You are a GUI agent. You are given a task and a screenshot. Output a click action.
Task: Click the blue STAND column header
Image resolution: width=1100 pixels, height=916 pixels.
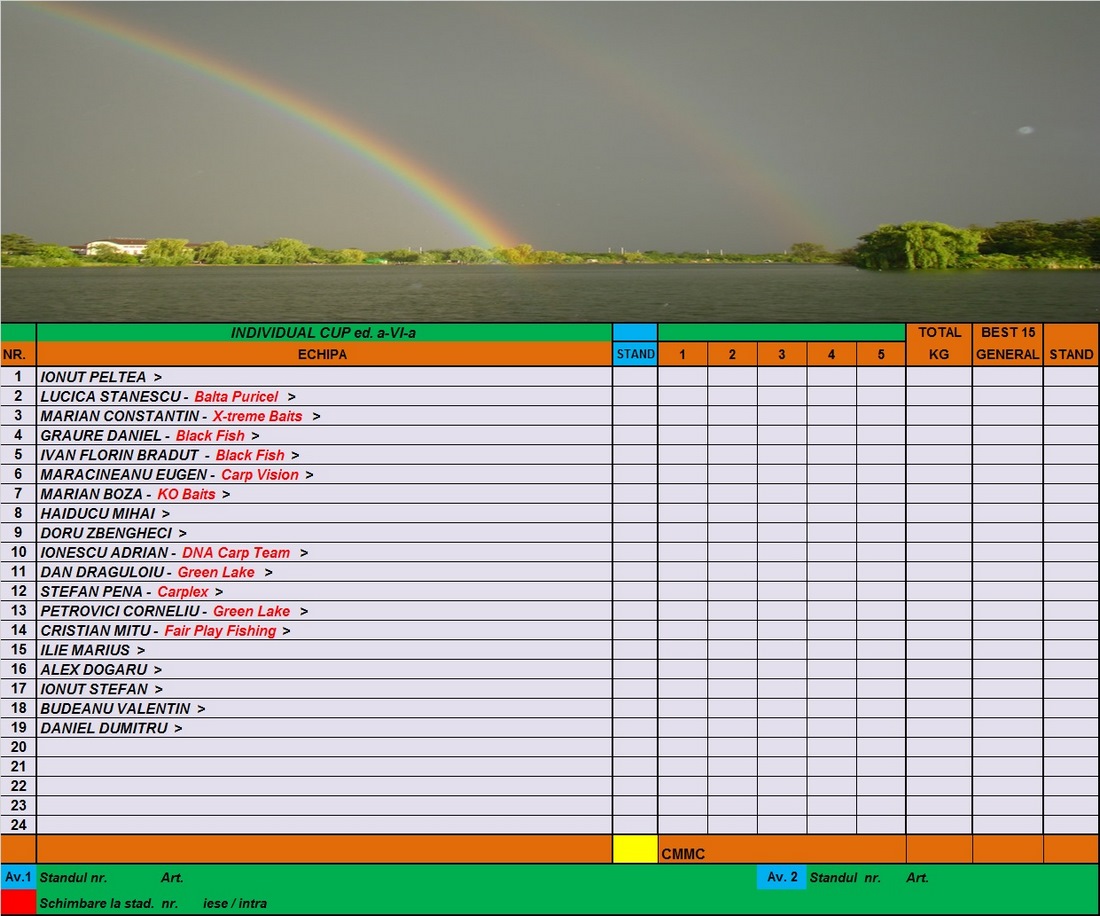(635, 354)
